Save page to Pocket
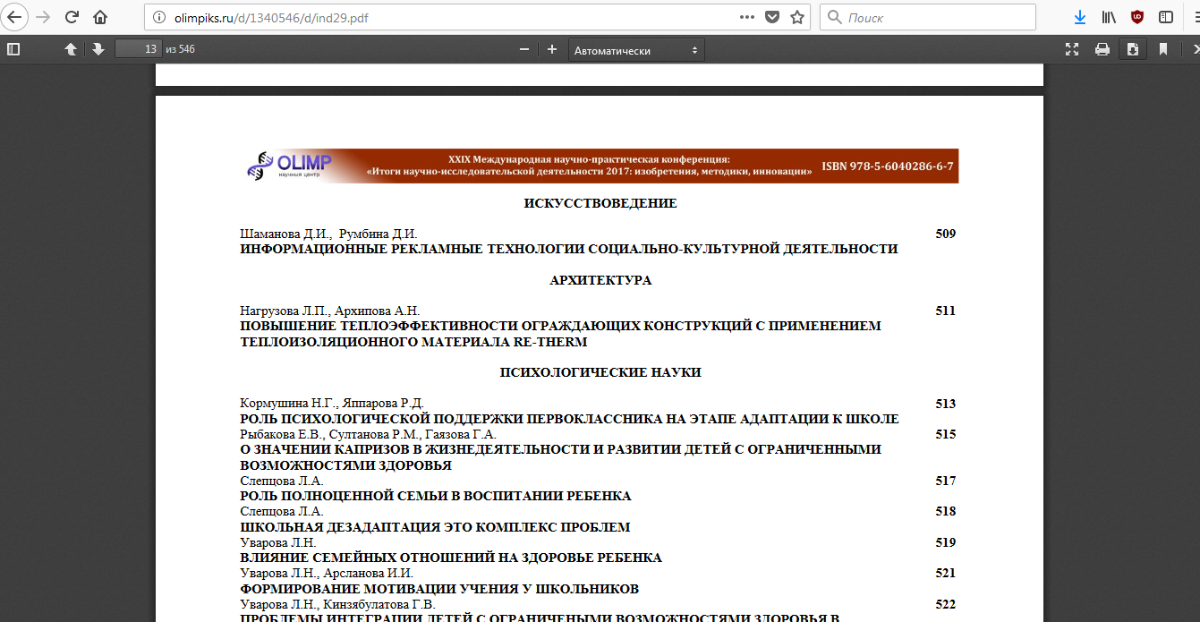The height and width of the screenshot is (622, 1200). pos(772,17)
